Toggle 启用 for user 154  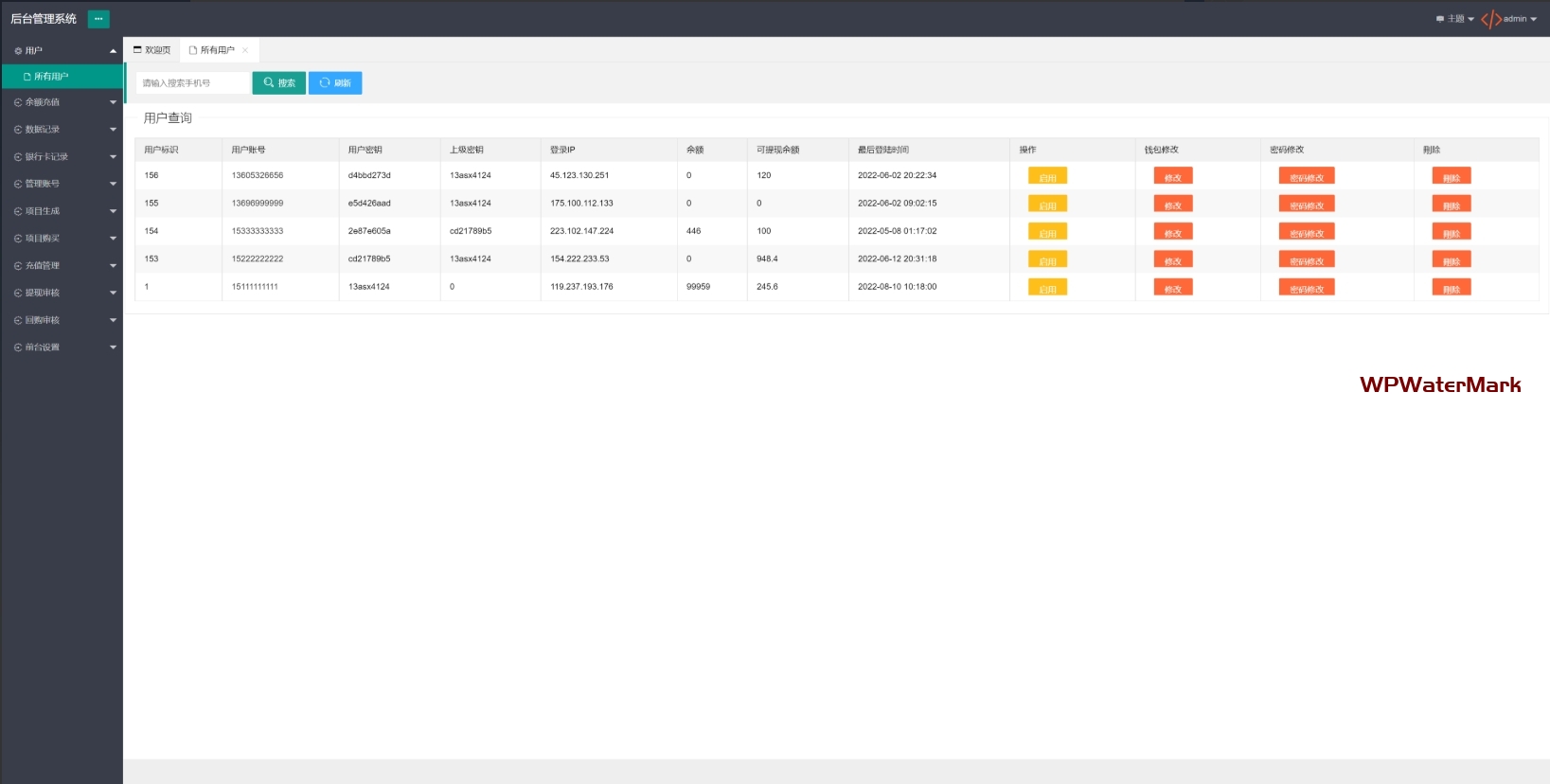coord(1047,232)
